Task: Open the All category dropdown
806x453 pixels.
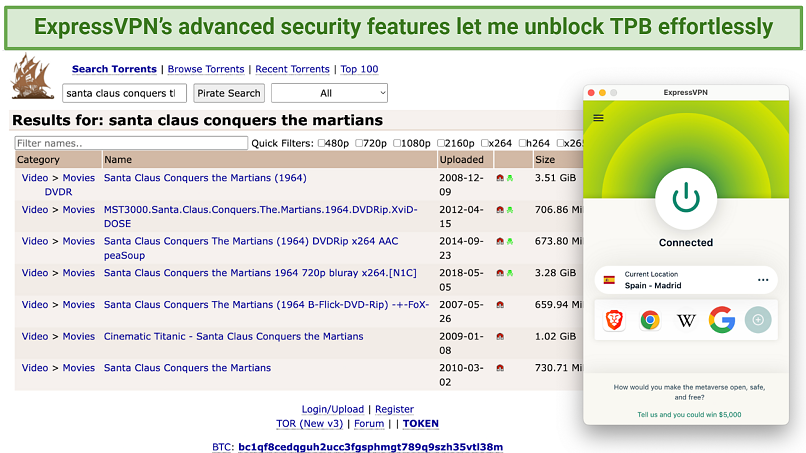Action: (x=329, y=93)
